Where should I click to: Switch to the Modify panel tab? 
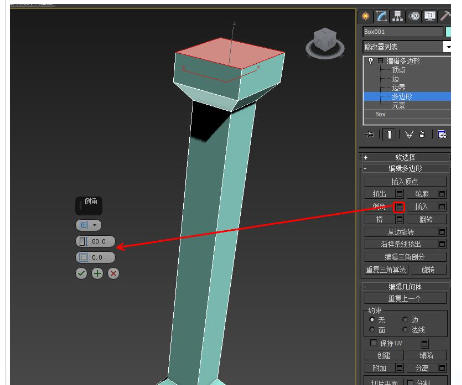tap(381, 16)
